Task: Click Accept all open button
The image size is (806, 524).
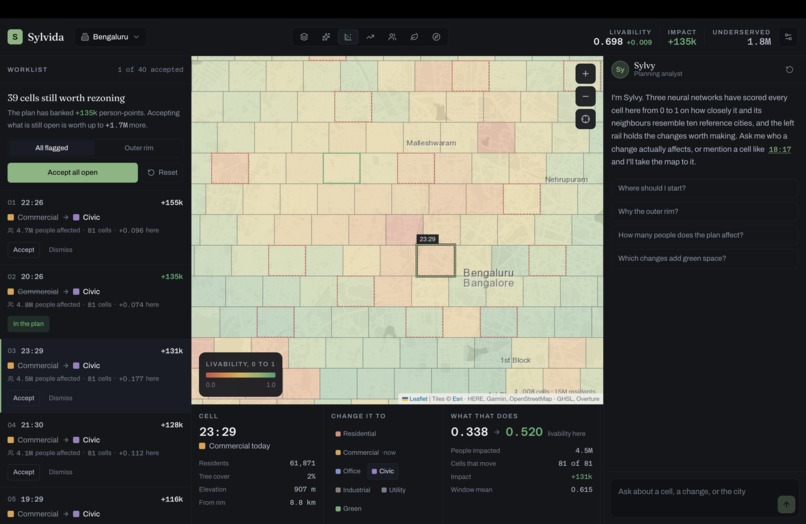Action: pos(72,172)
